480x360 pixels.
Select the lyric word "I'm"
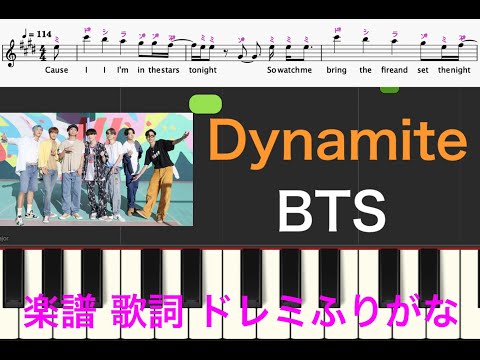pyautogui.click(x=123, y=70)
